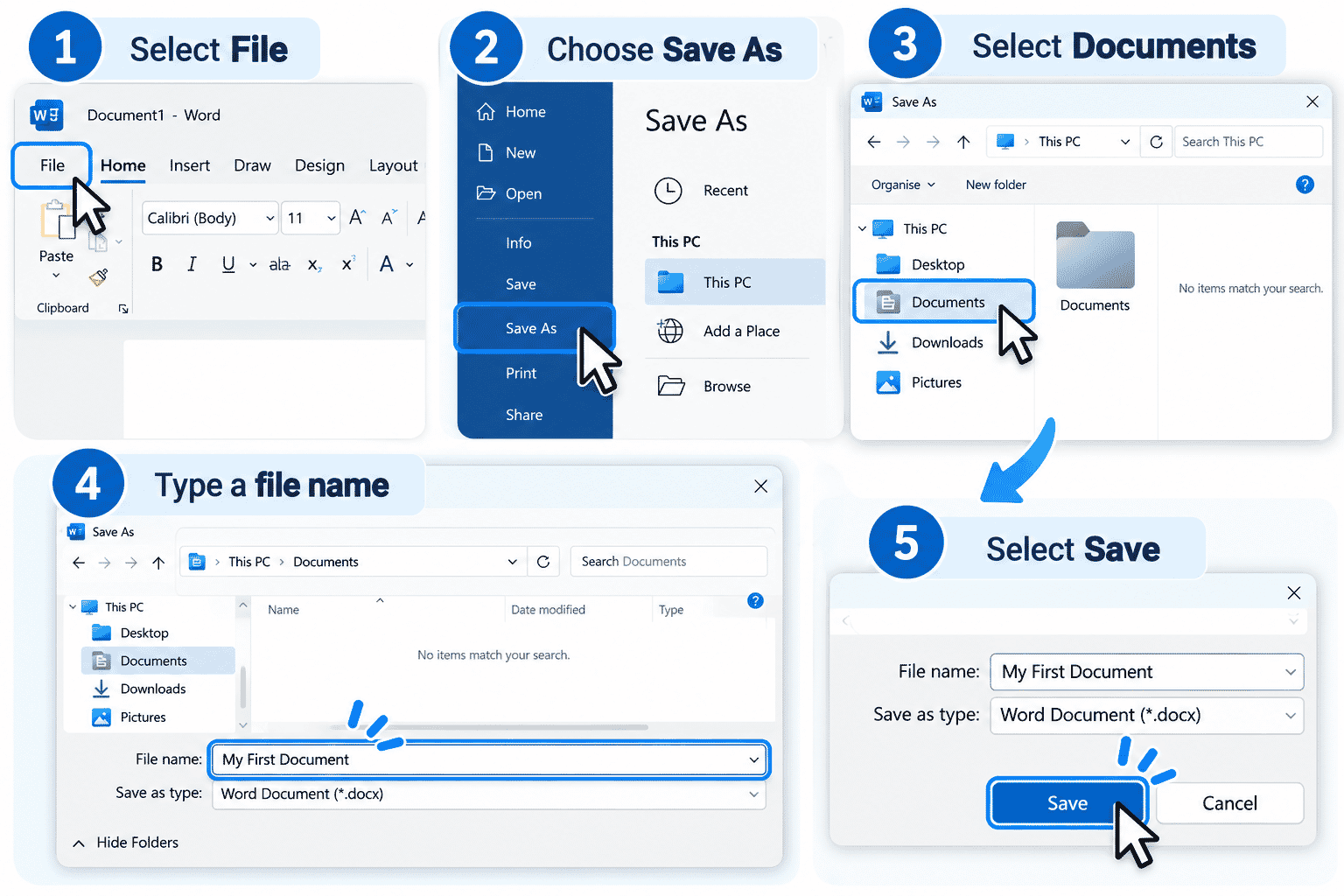Image resolution: width=1344 pixels, height=896 pixels.
Task: Click the Refresh icon in step 3 dialog
Action: (x=1156, y=142)
